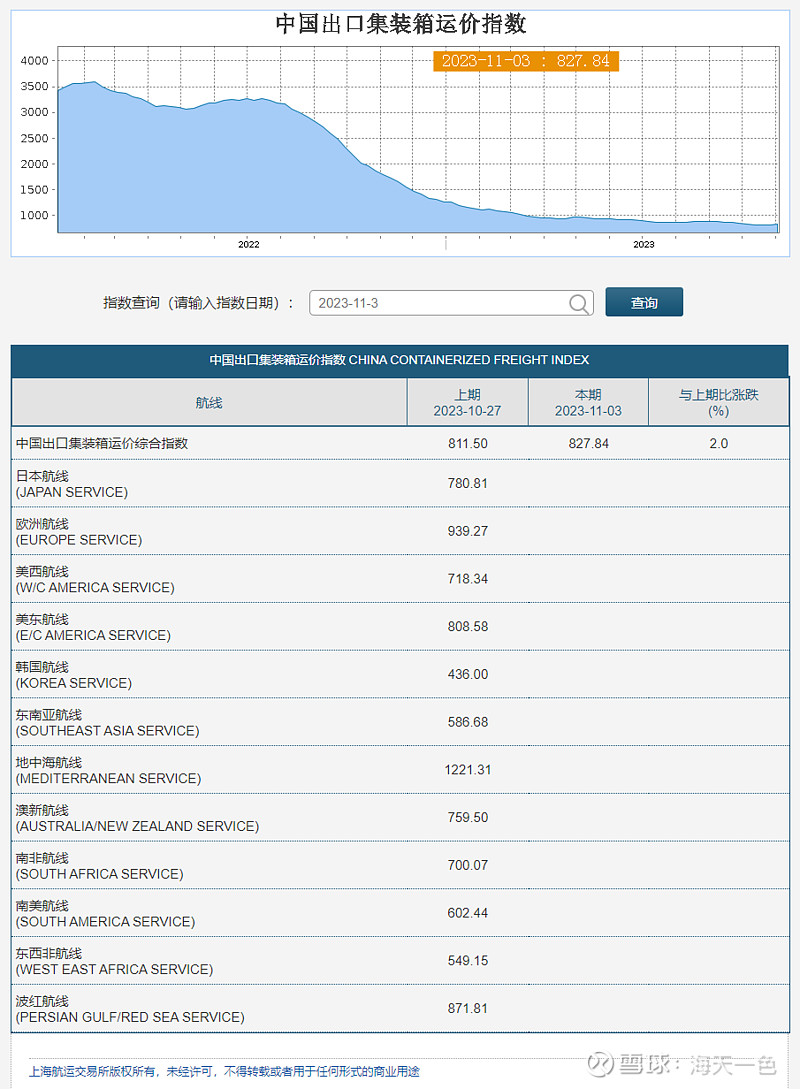Click the 与上期比涨跌(%) column header
This screenshot has width=800, height=1089.
[719, 402]
